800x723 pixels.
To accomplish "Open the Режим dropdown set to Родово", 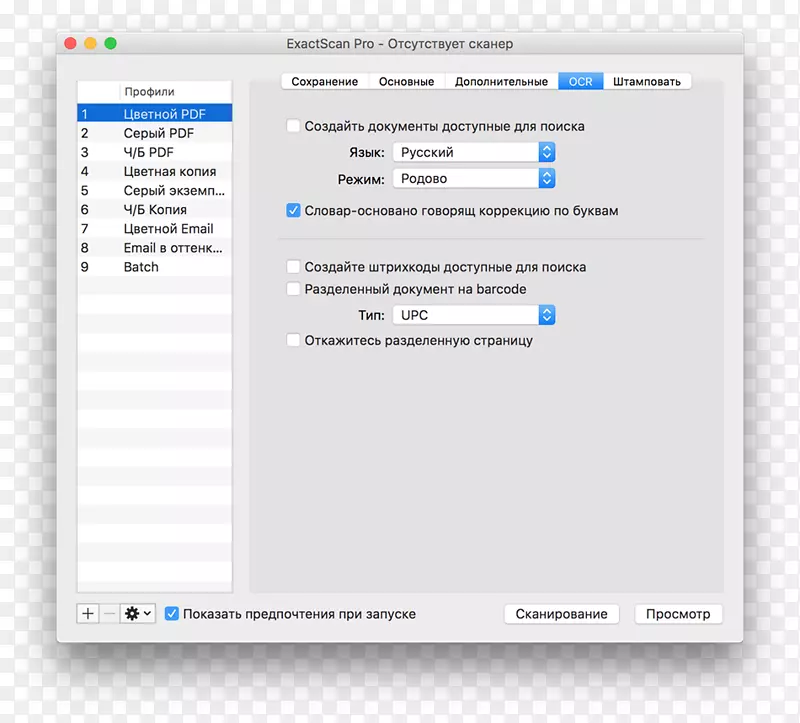I will (473, 179).
